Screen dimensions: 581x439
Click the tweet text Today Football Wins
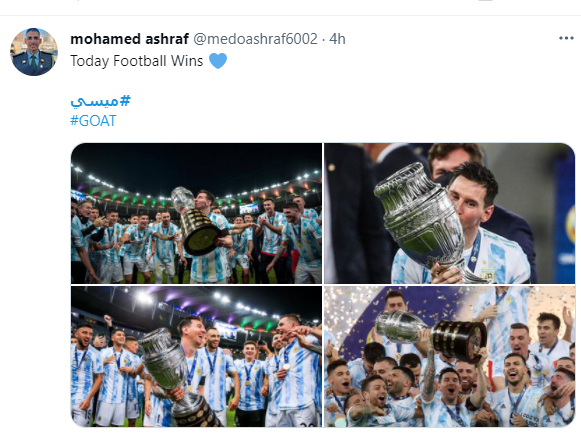click(x=137, y=61)
